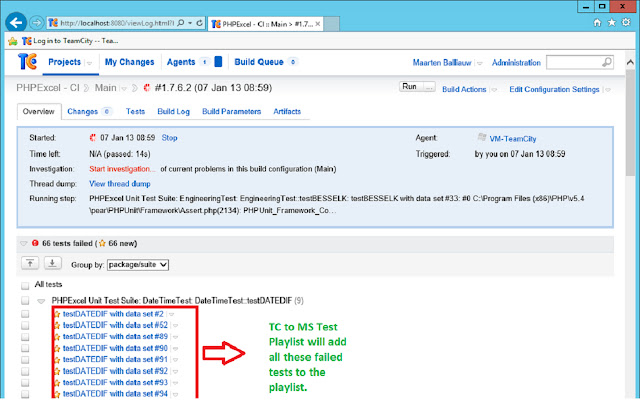Stop the running build
Screen dimensions: 640x400
click(169, 138)
